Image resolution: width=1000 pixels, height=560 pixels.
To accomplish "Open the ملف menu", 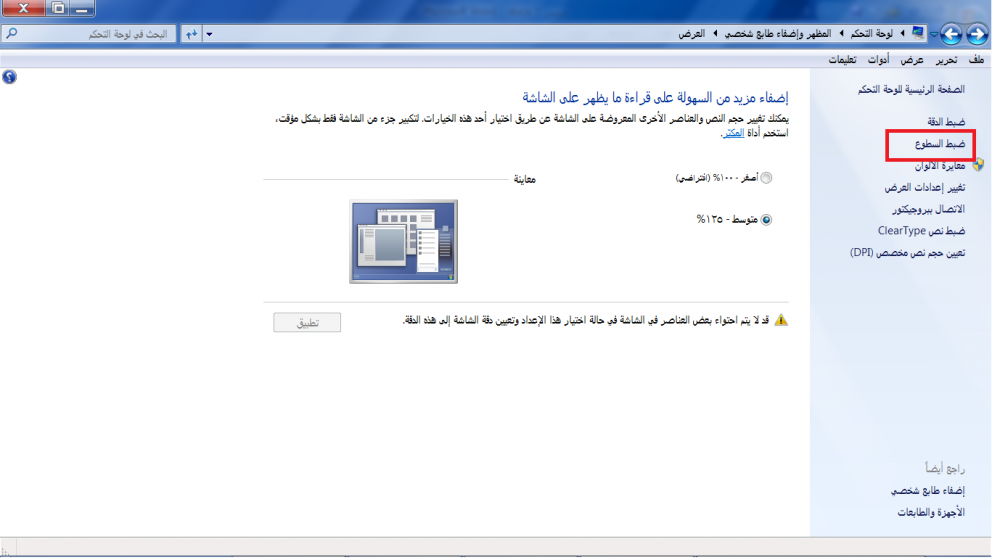I will click(976, 60).
